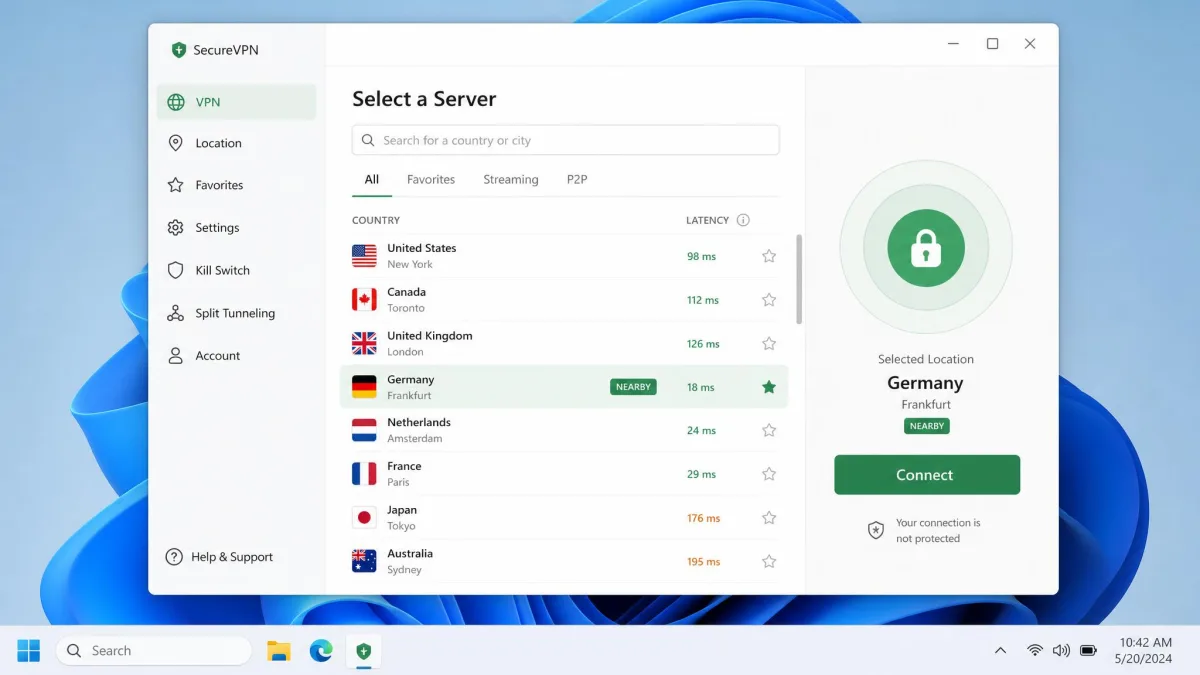Image resolution: width=1200 pixels, height=675 pixels.
Task: Click the "Toronto" city name
Action: click(406, 308)
